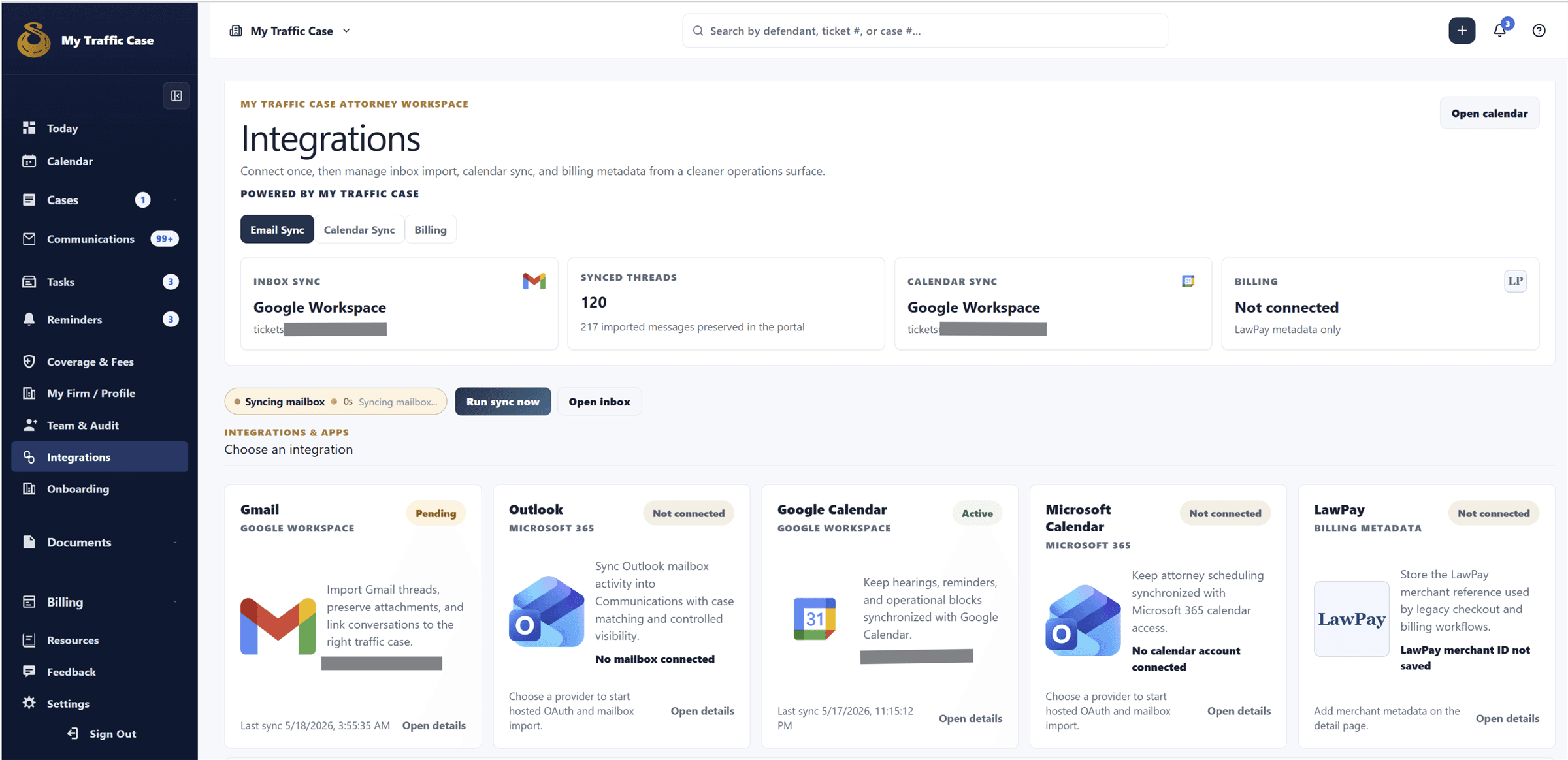Click LawPay Not connected badge
The width and height of the screenshot is (1568, 760).
(1494, 513)
